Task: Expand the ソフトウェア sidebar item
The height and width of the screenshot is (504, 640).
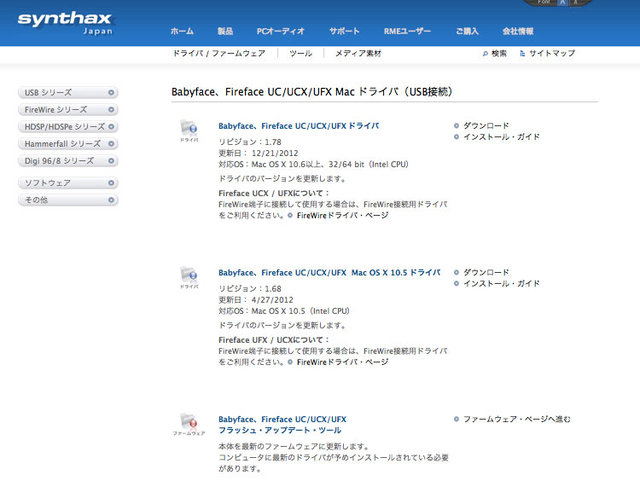Action: [x=68, y=183]
